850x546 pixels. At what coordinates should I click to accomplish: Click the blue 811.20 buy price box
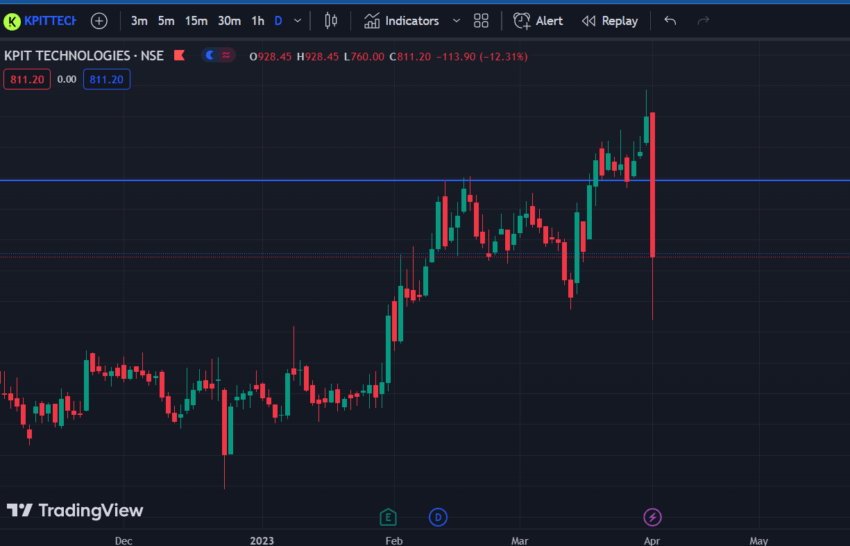pyautogui.click(x=106, y=80)
